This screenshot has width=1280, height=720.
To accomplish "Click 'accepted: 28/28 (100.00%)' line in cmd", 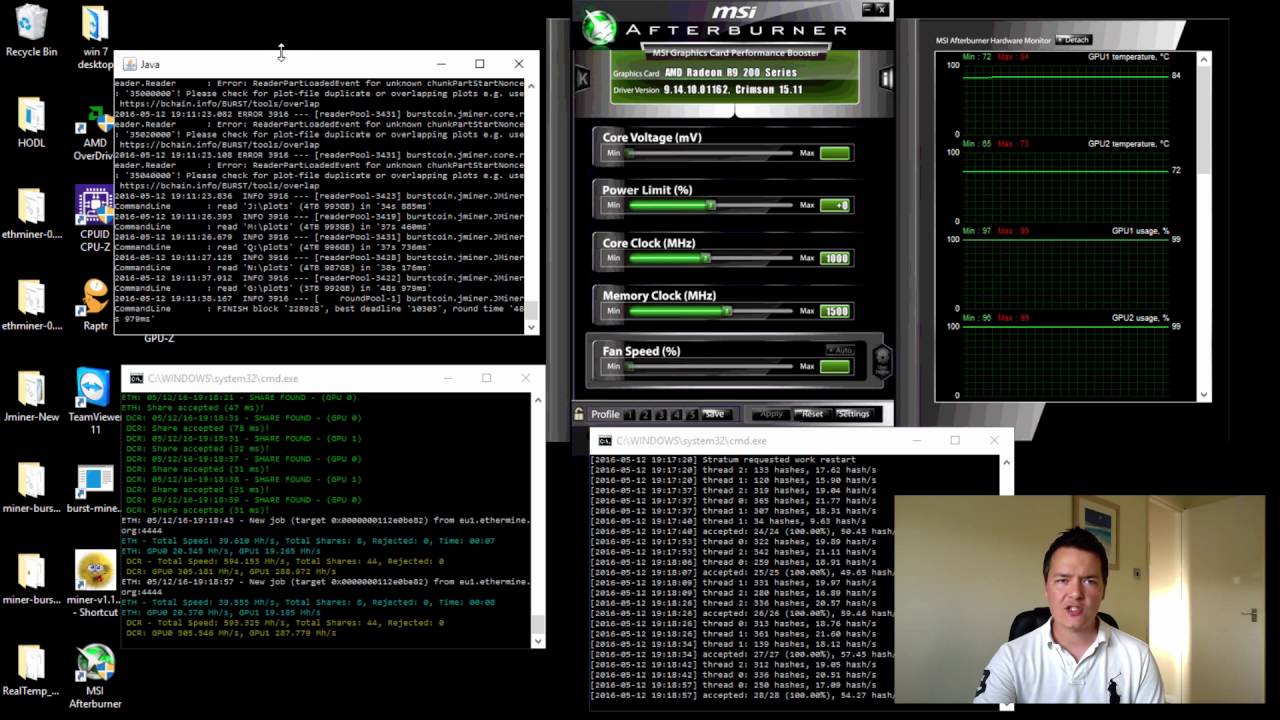I will coord(741,695).
